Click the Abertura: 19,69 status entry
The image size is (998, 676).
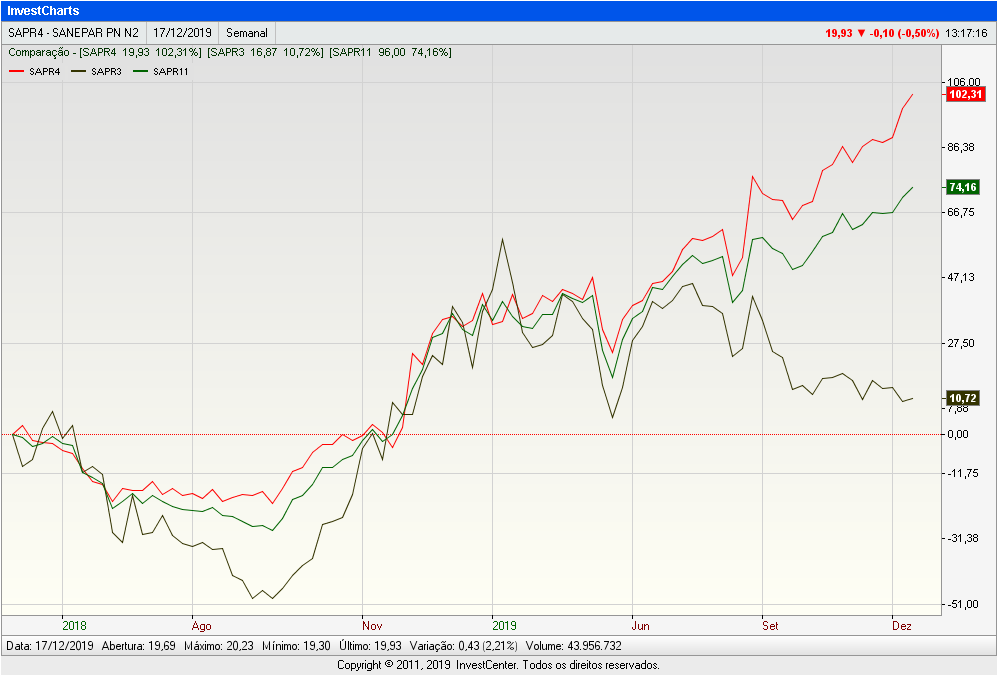coord(138,645)
